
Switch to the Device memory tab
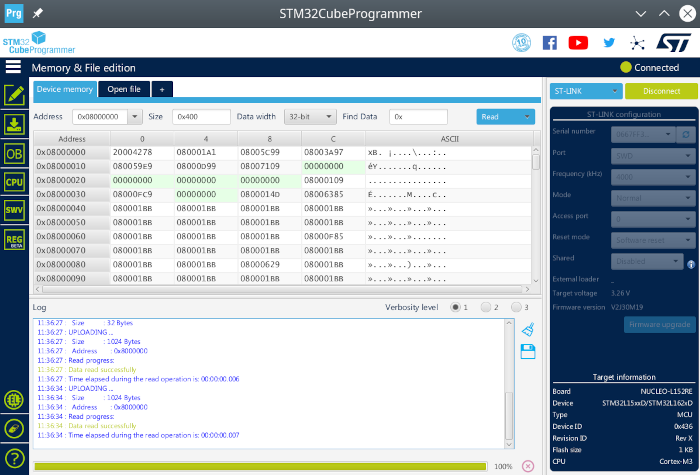(65, 89)
